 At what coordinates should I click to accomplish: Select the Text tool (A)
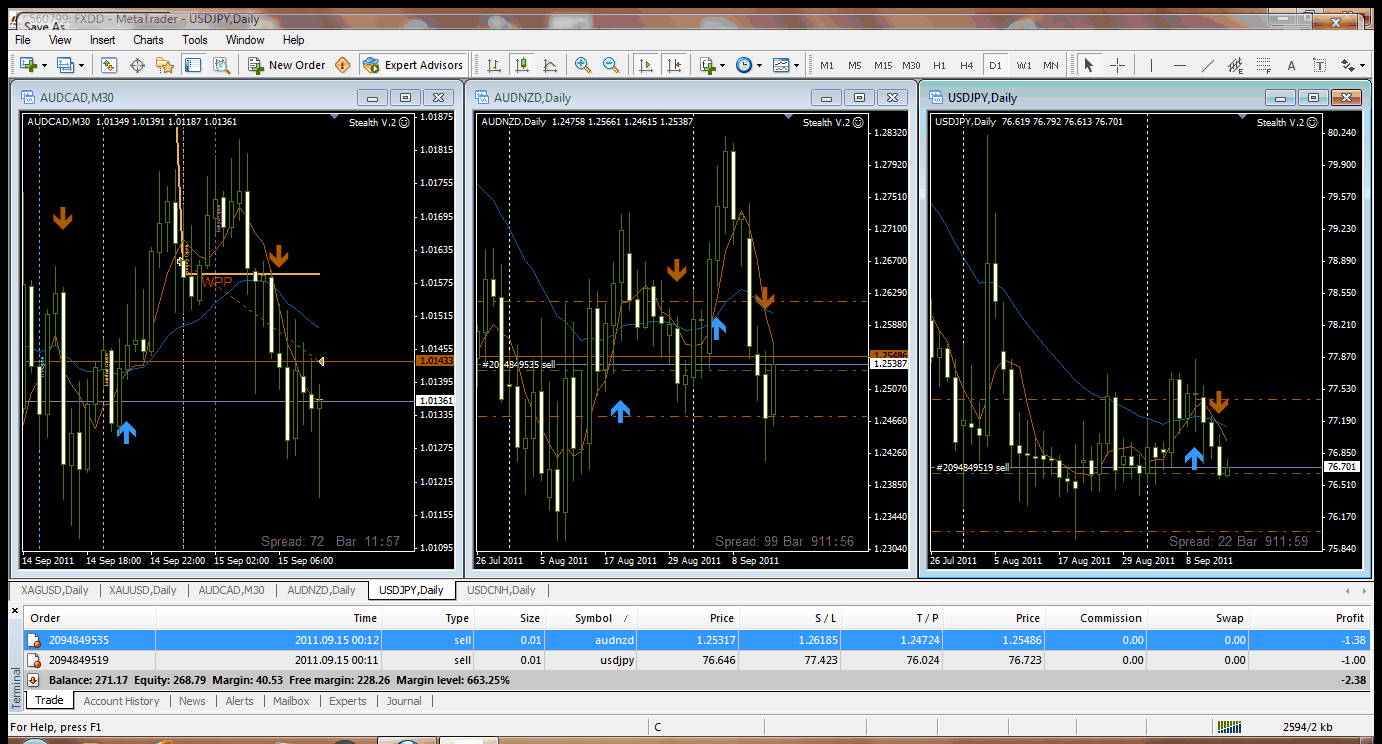click(x=1291, y=65)
